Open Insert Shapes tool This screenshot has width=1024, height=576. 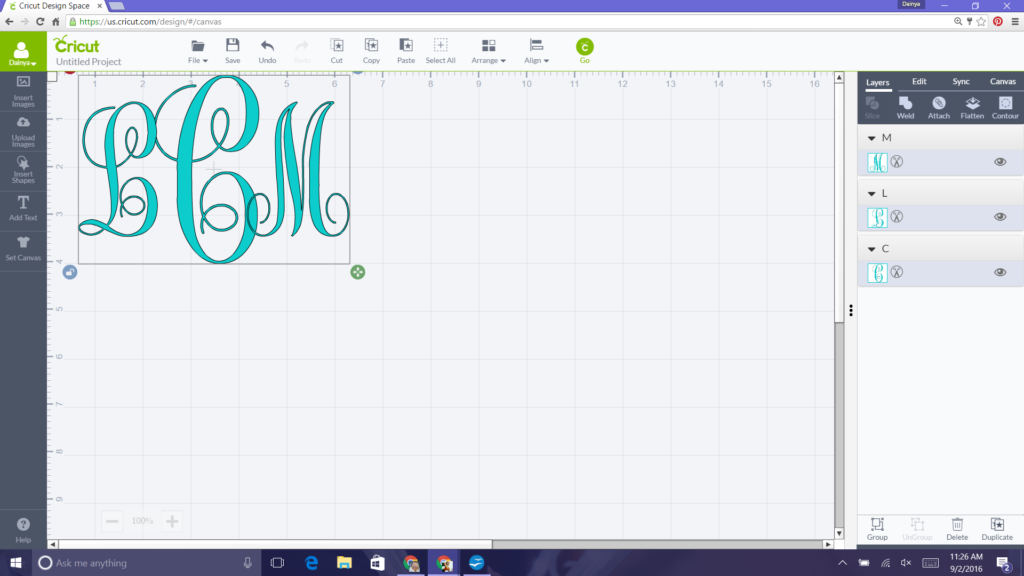23,169
